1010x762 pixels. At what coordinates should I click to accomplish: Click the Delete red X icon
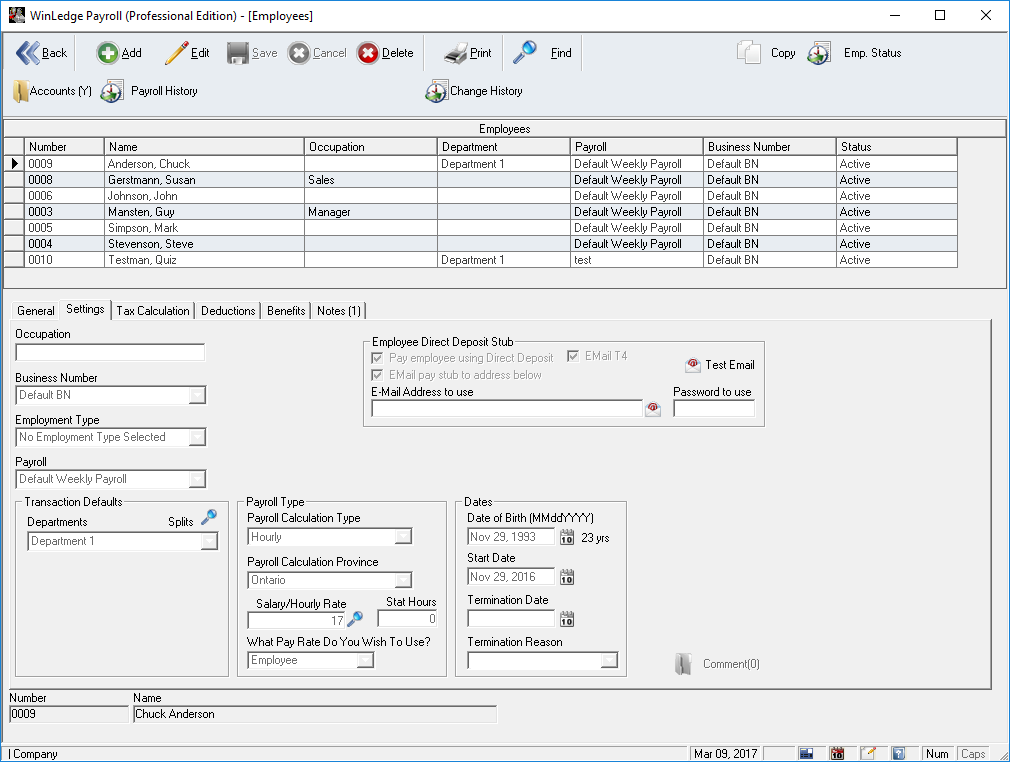click(x=368, y=53)
